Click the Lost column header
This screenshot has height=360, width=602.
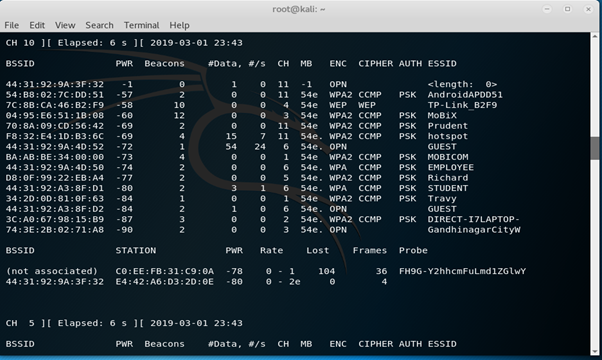[318, 251]
